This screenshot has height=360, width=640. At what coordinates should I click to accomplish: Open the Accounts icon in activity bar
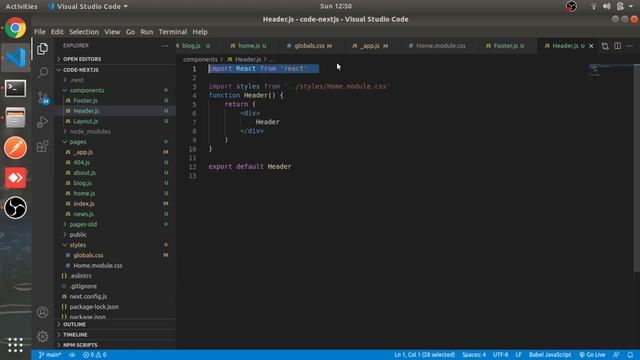pos(42,312)
